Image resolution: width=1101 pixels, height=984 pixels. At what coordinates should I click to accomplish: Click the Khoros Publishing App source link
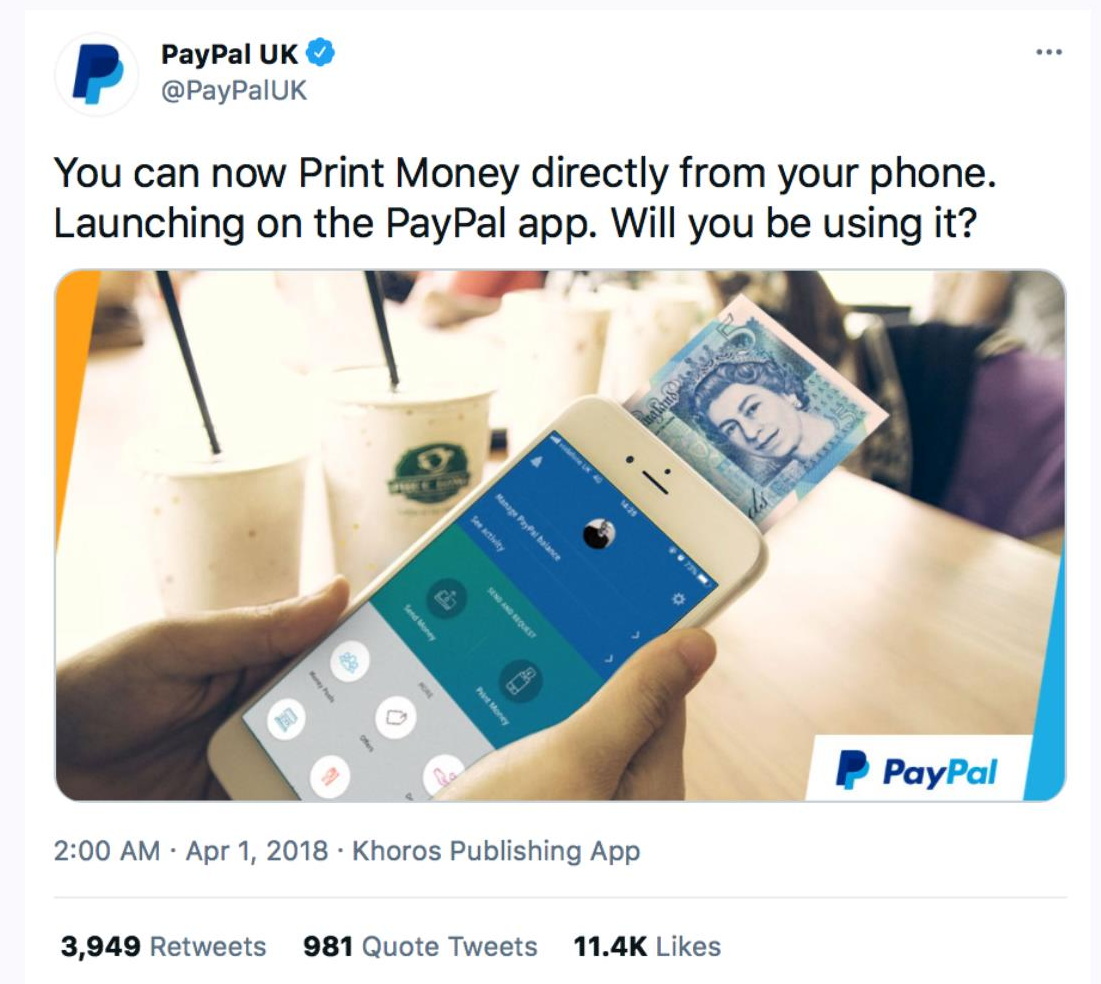click(496, 851)
